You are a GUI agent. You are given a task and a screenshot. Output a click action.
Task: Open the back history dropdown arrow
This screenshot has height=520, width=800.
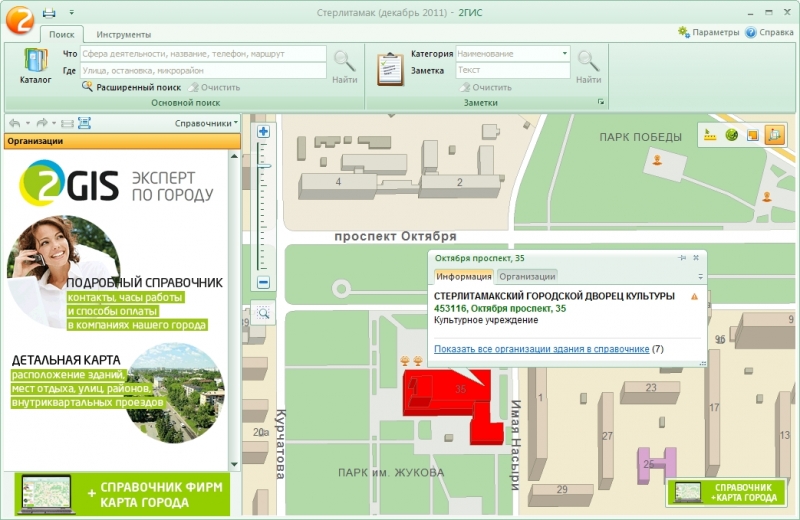(28, 123)
